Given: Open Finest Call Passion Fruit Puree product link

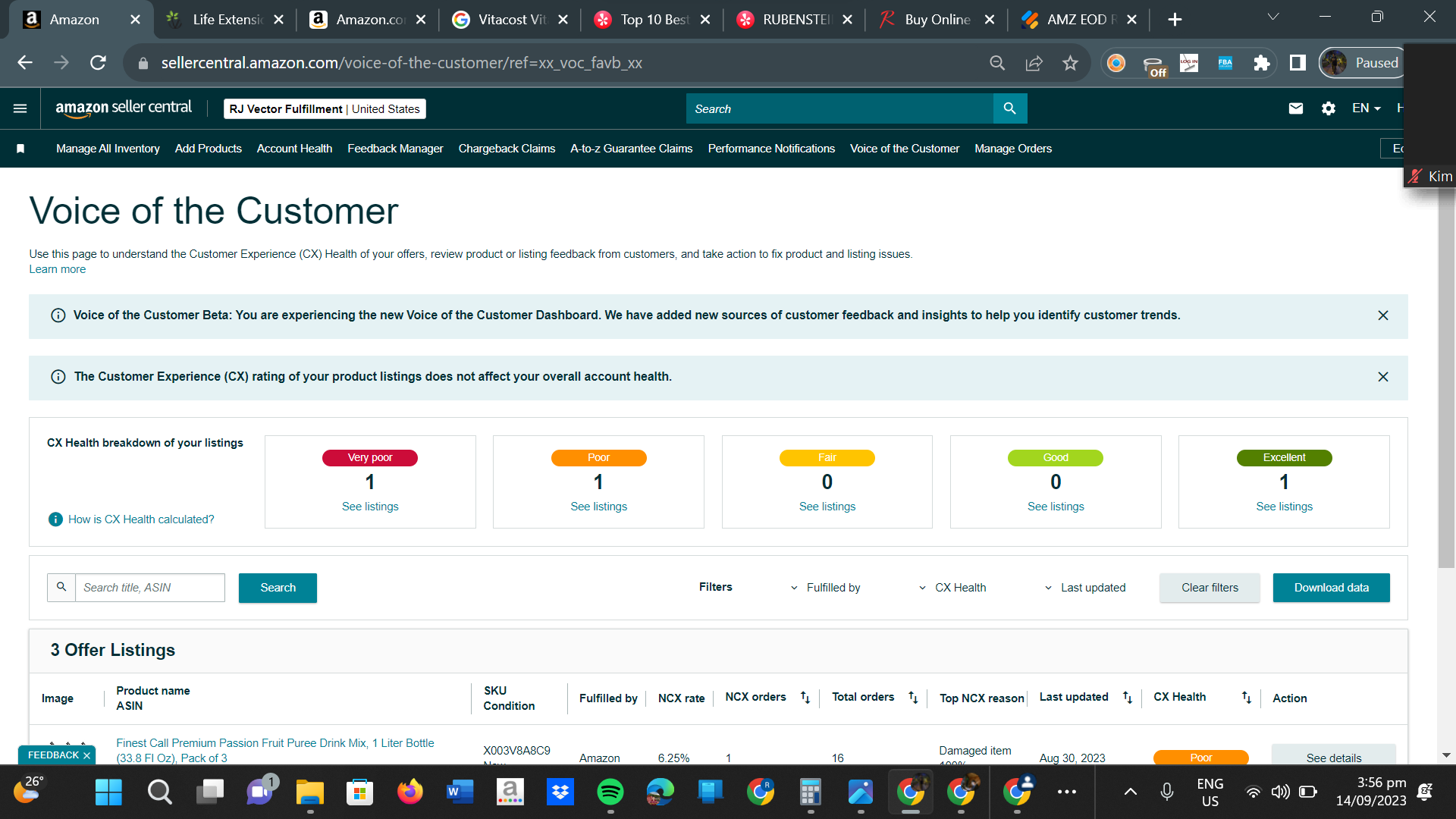Looking at the screenshot, I should click(x=275, y=751).
